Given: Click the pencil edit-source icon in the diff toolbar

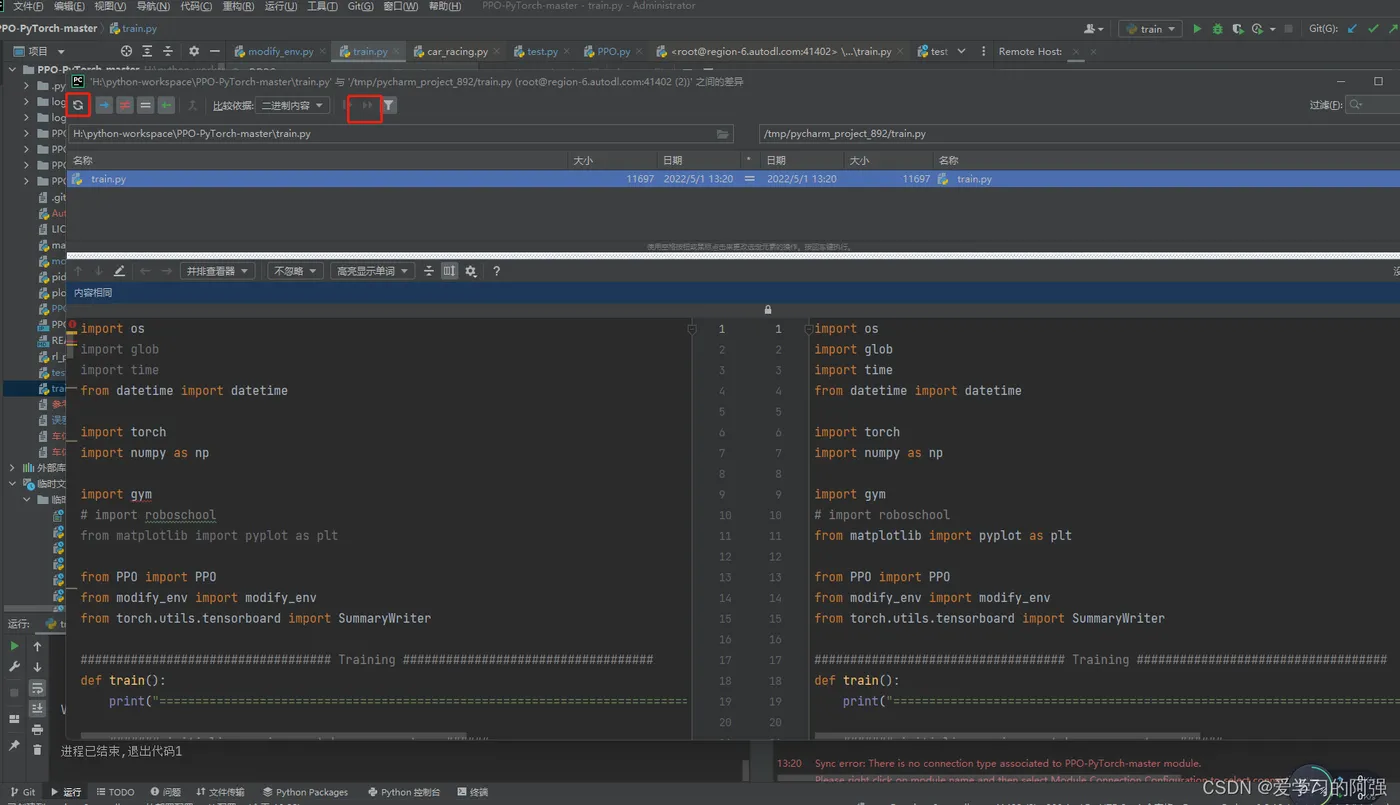Looking at the screenshot, I should (x=120, y=271).
